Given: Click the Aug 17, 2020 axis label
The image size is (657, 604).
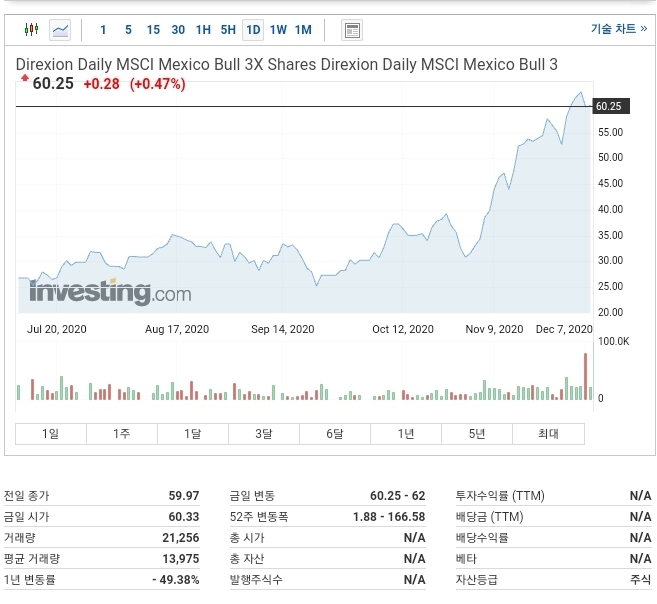Looking at the screenshot, I should point(177,329).
